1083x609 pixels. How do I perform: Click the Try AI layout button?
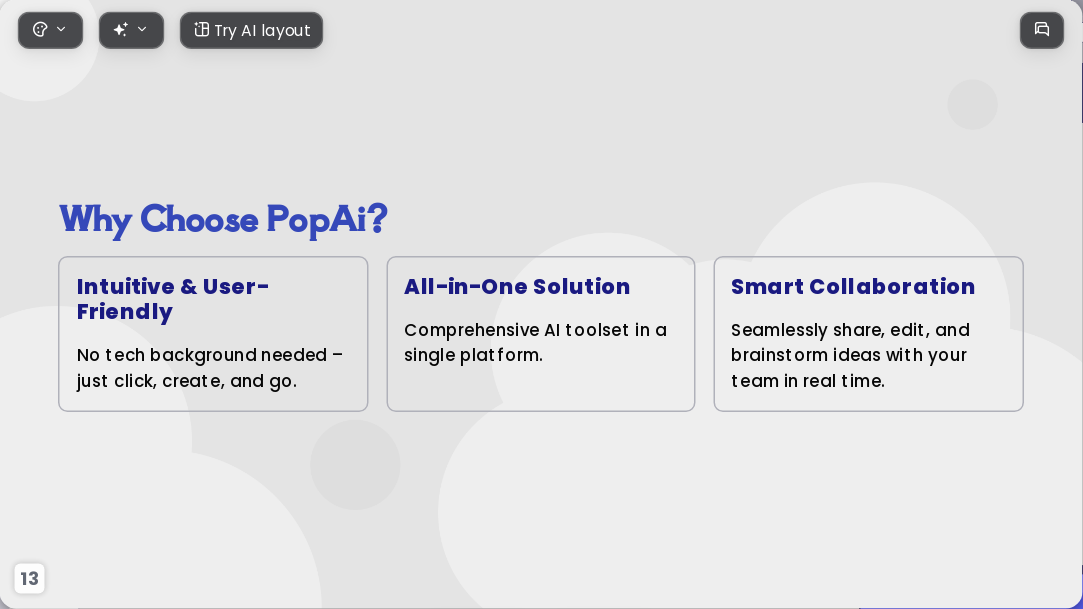coord(251,30)
